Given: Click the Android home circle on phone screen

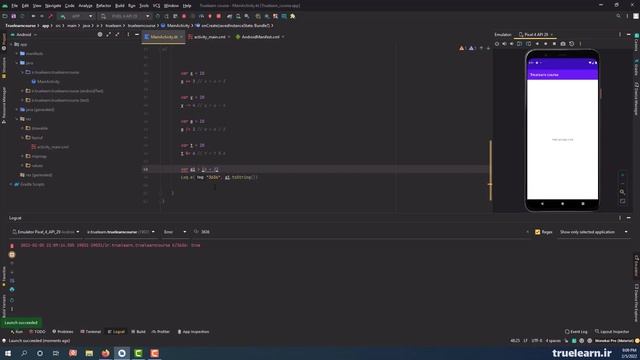Looking at the screenshot, I should [562, 203].
